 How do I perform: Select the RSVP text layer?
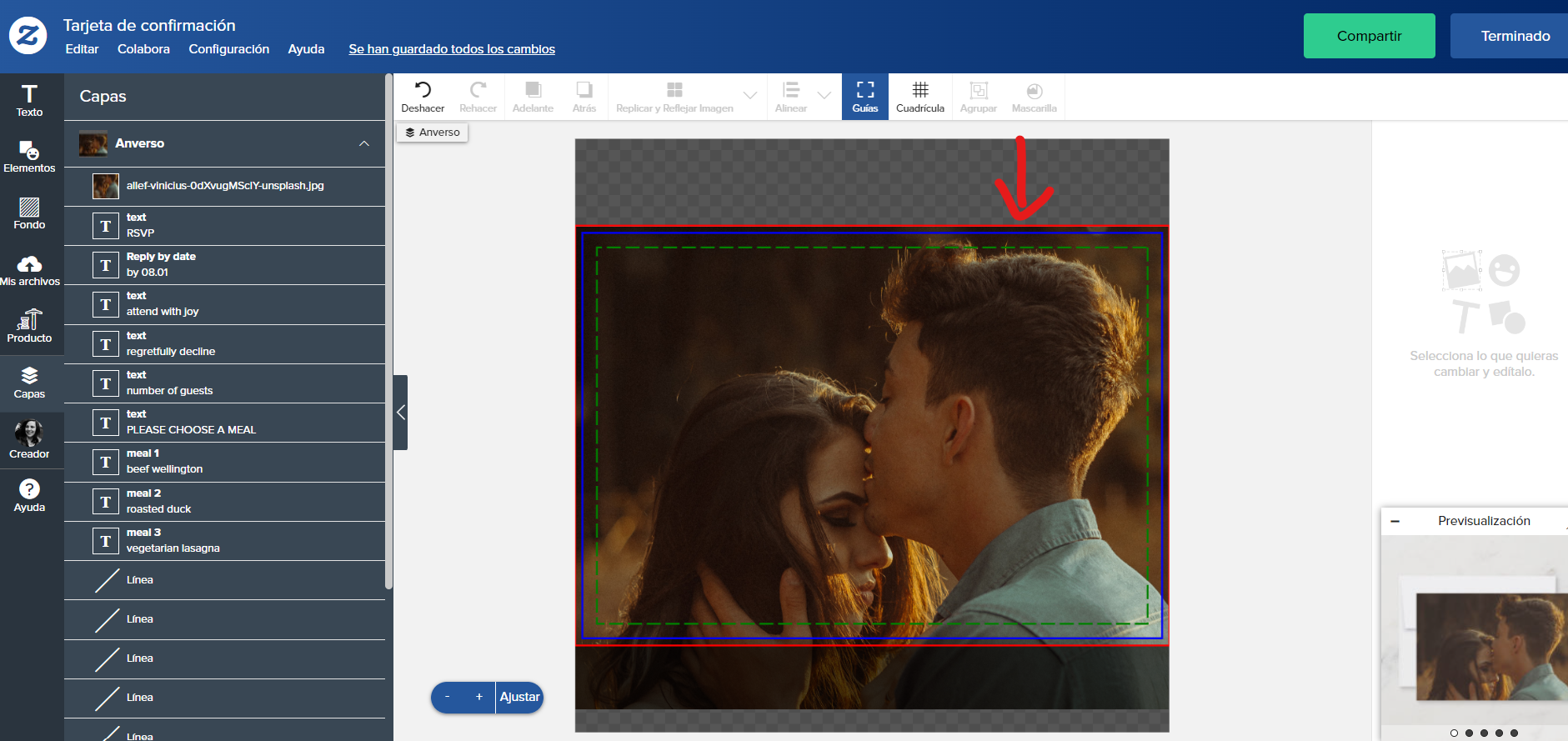(224, 226)
